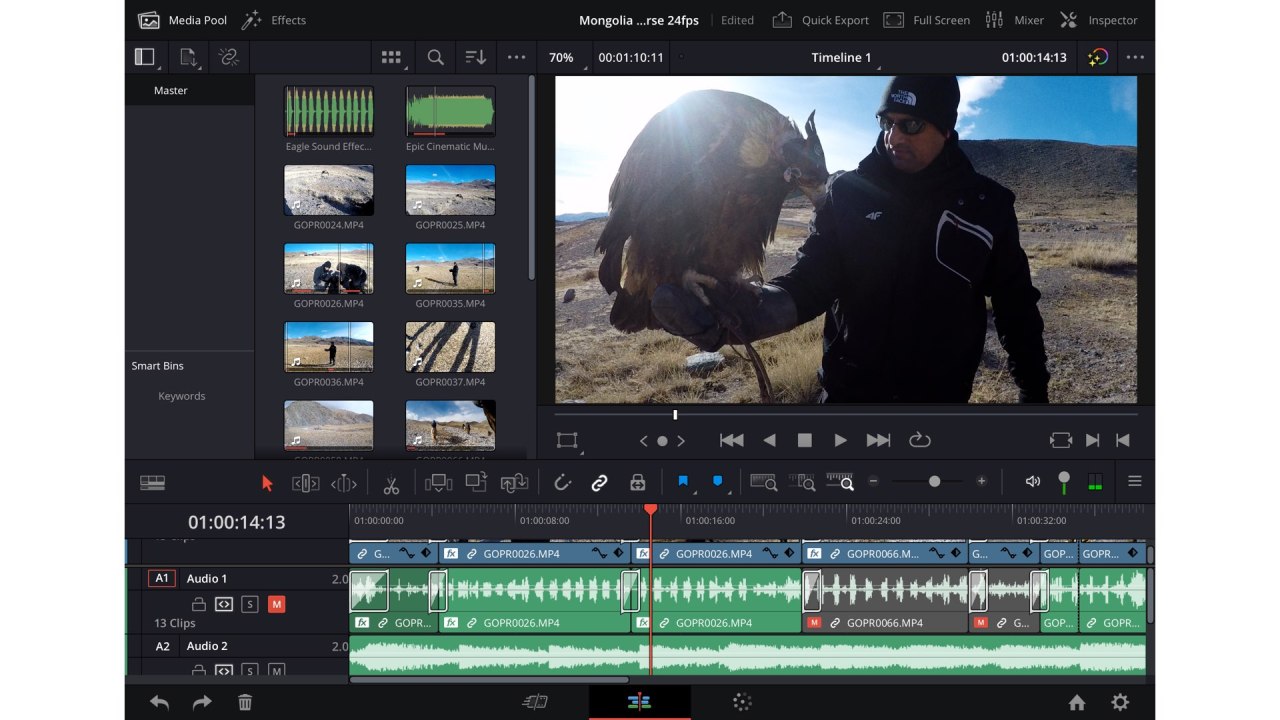Select Epic Cinematic Music audio thumbnail
1280x720 pixels.
pos(450,111)
